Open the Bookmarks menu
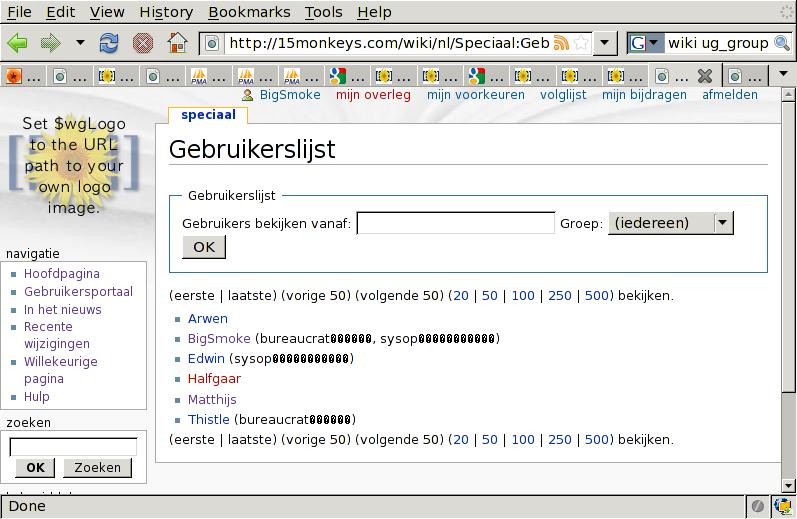Image resolution: width=797 pixels, height=519 pixels. [x=249, y=12]
